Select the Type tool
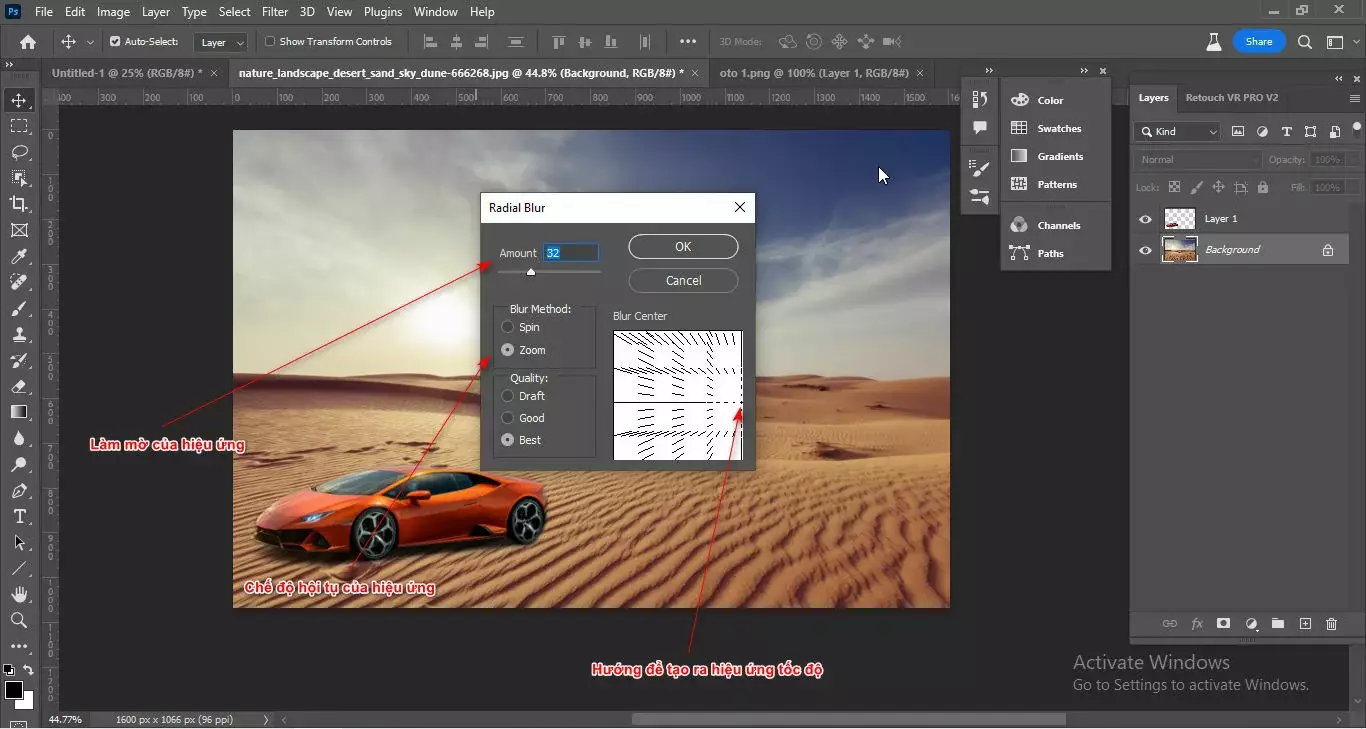 coord(18,517)
